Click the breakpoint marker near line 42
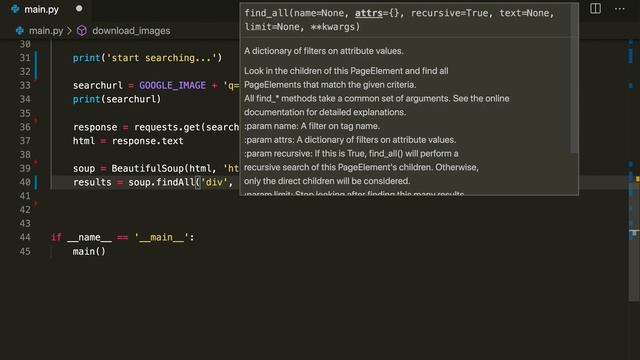 click(x=36, y=203)
